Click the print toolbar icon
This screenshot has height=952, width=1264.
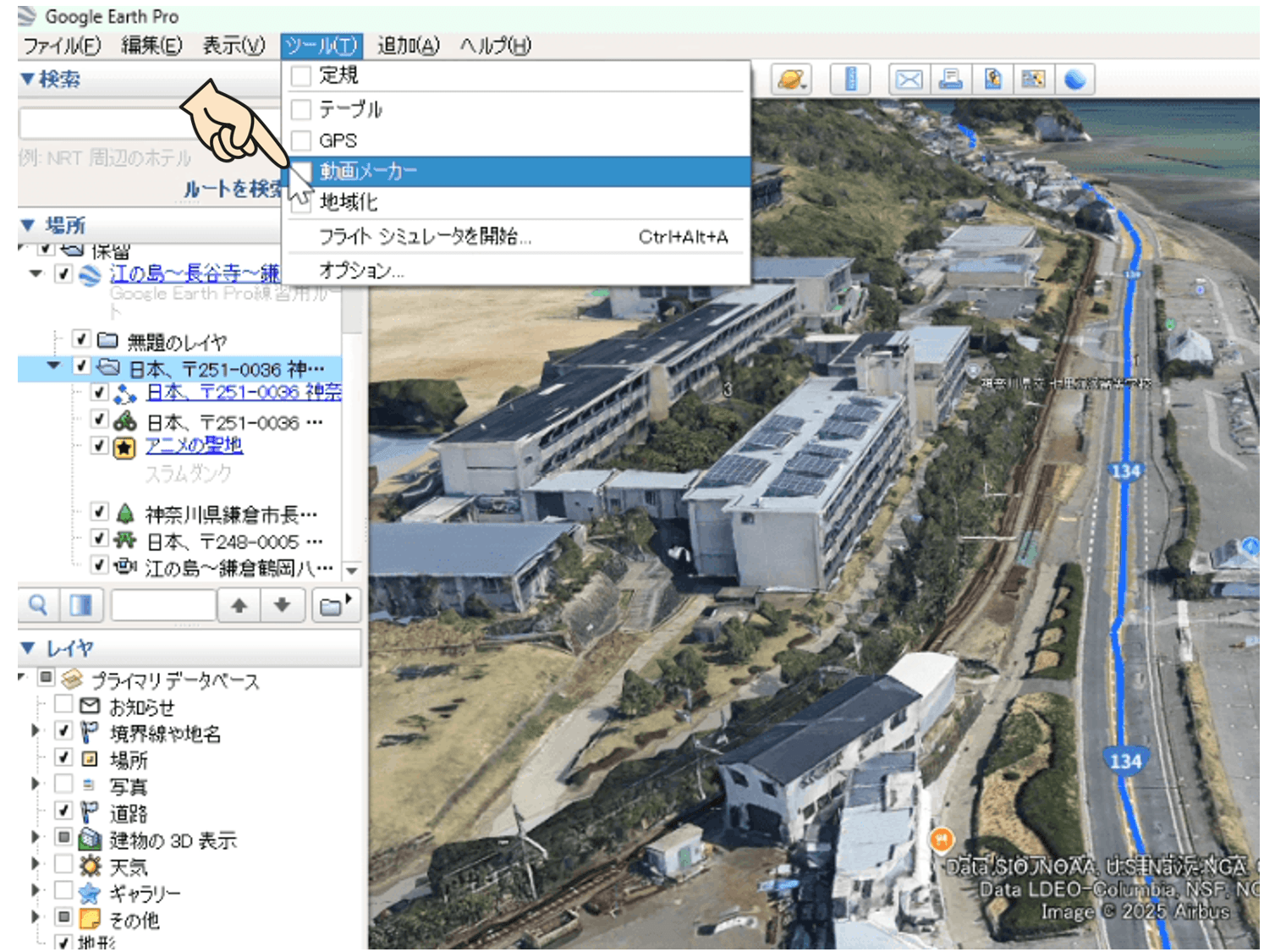tap(950, 80)
